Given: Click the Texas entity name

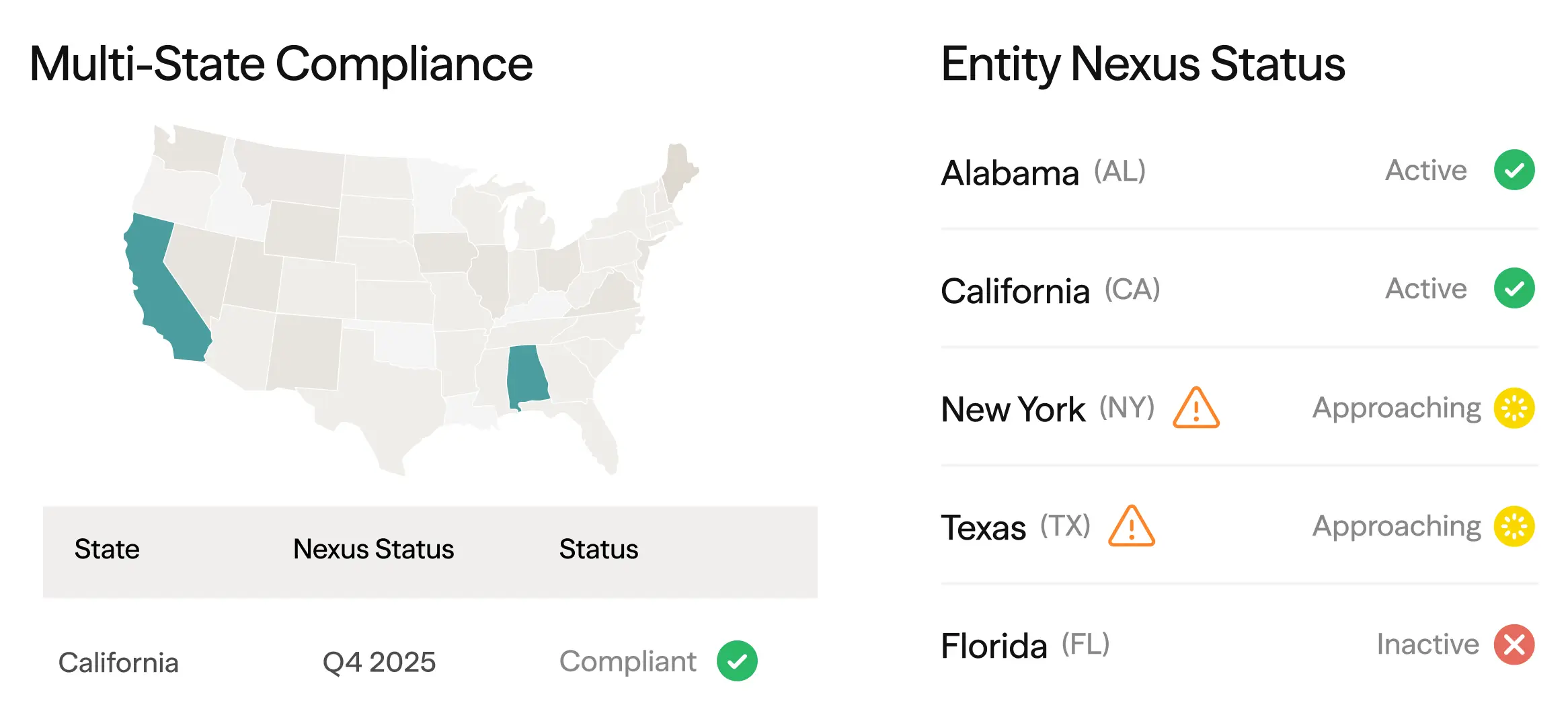Looking at the screenshot, I should click(983, 528).
